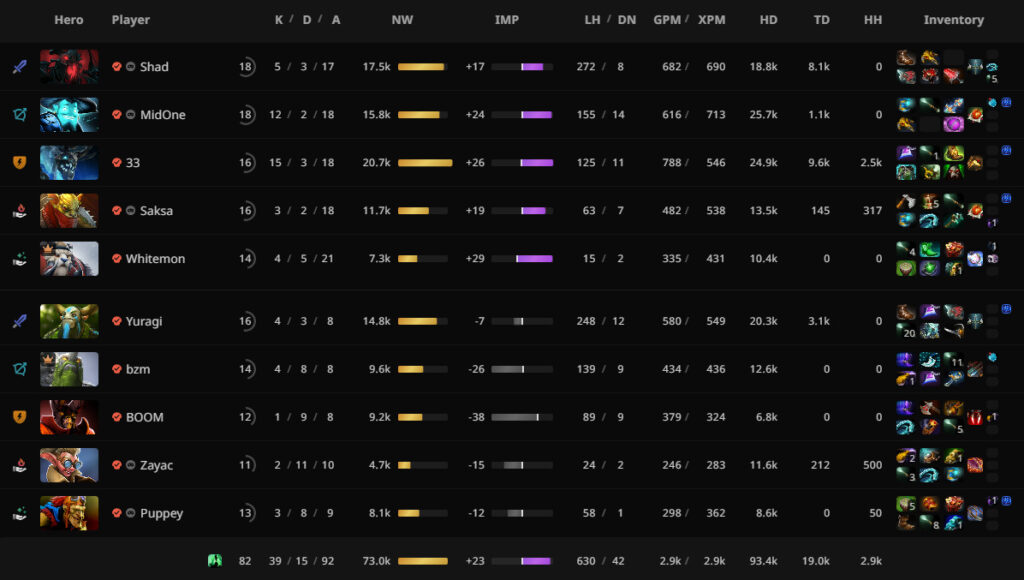Open Puppey's hero portrait

click(69, 513)
